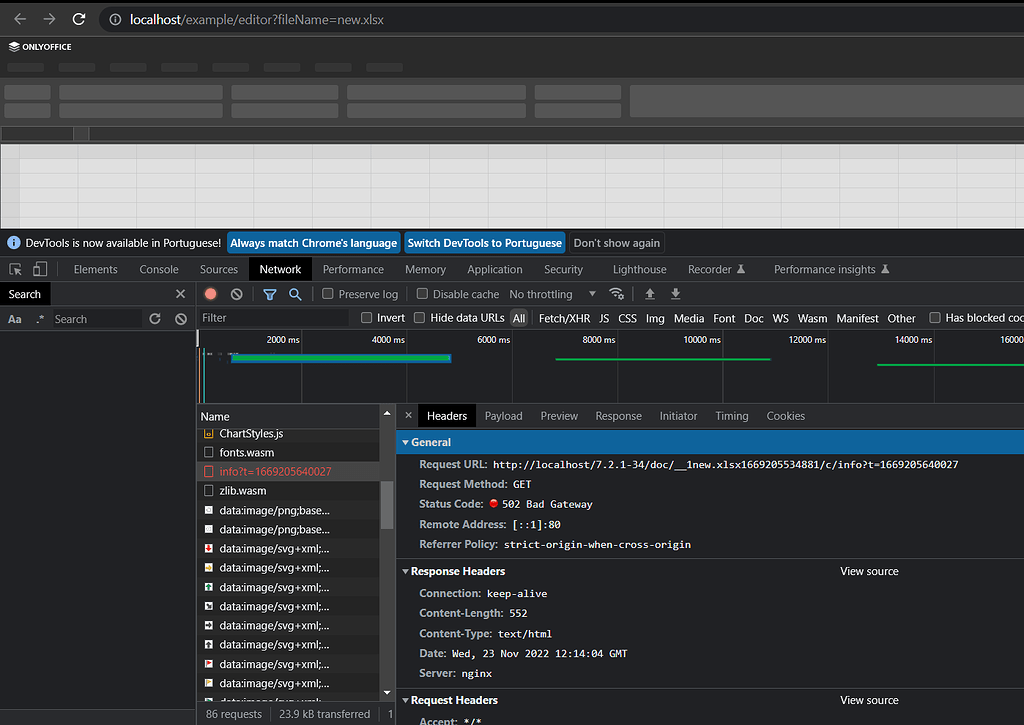This screenshot has height=725, width=1024.
Task: Click Switch DevTools to Portuguese
Action: click(x=484, y=242)
